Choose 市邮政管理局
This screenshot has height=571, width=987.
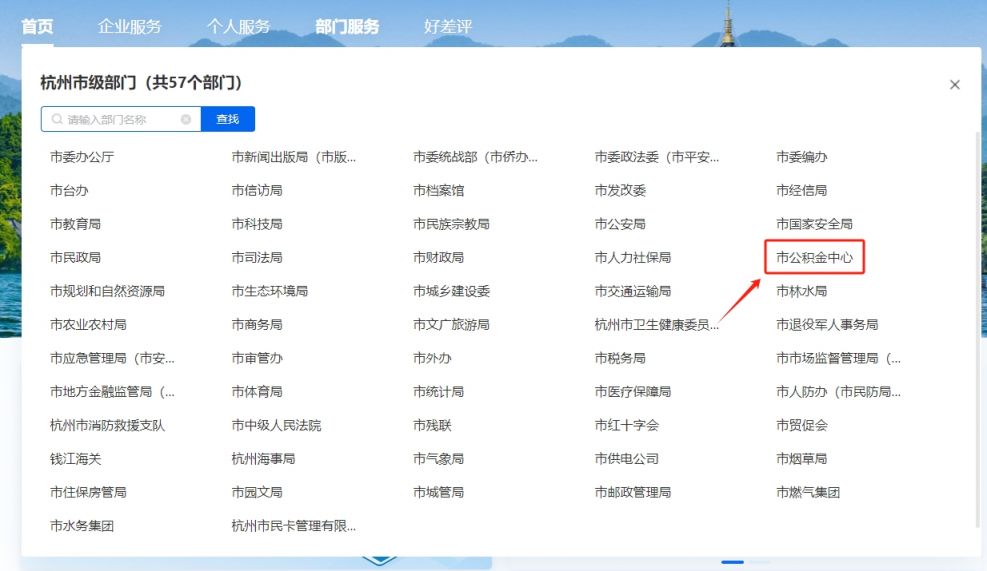point(633,492)
